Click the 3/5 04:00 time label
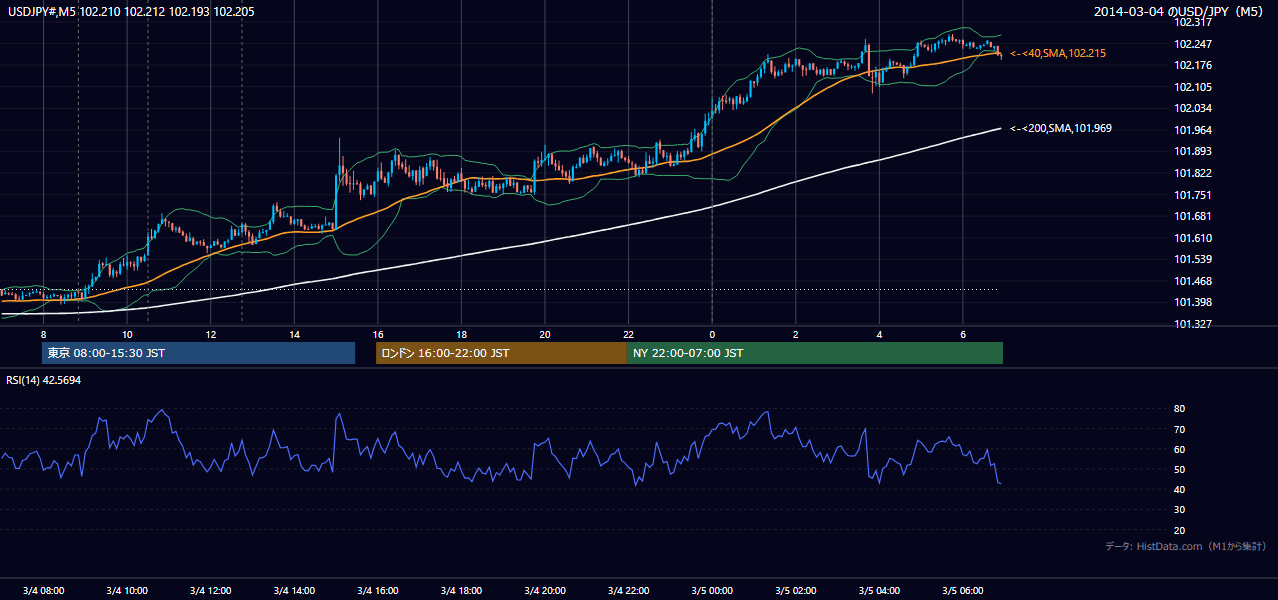Image resolution: width=1278 pixels, height=600 pixels. [879, 590]
